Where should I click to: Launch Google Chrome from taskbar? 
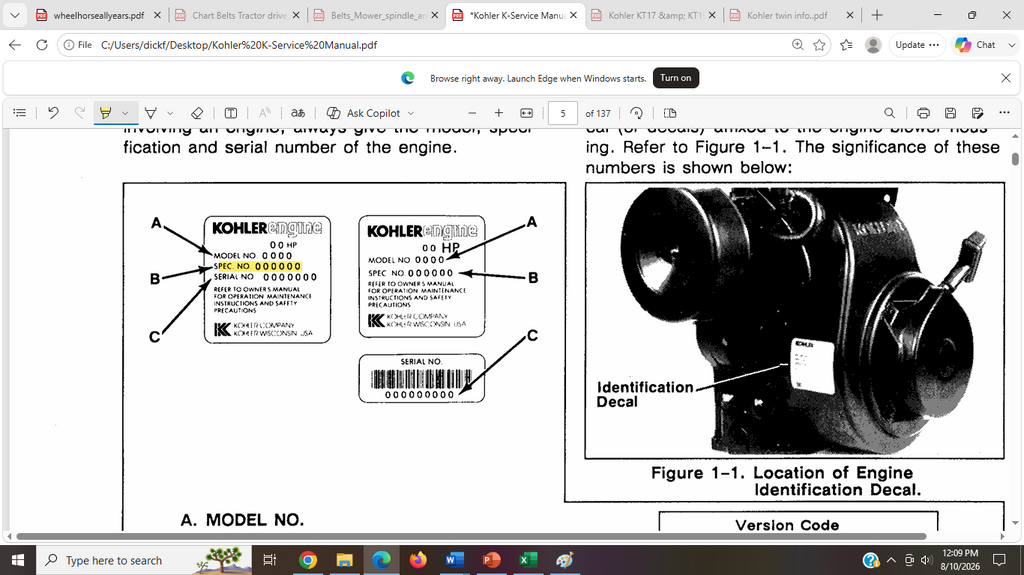(x=308, y=560)
